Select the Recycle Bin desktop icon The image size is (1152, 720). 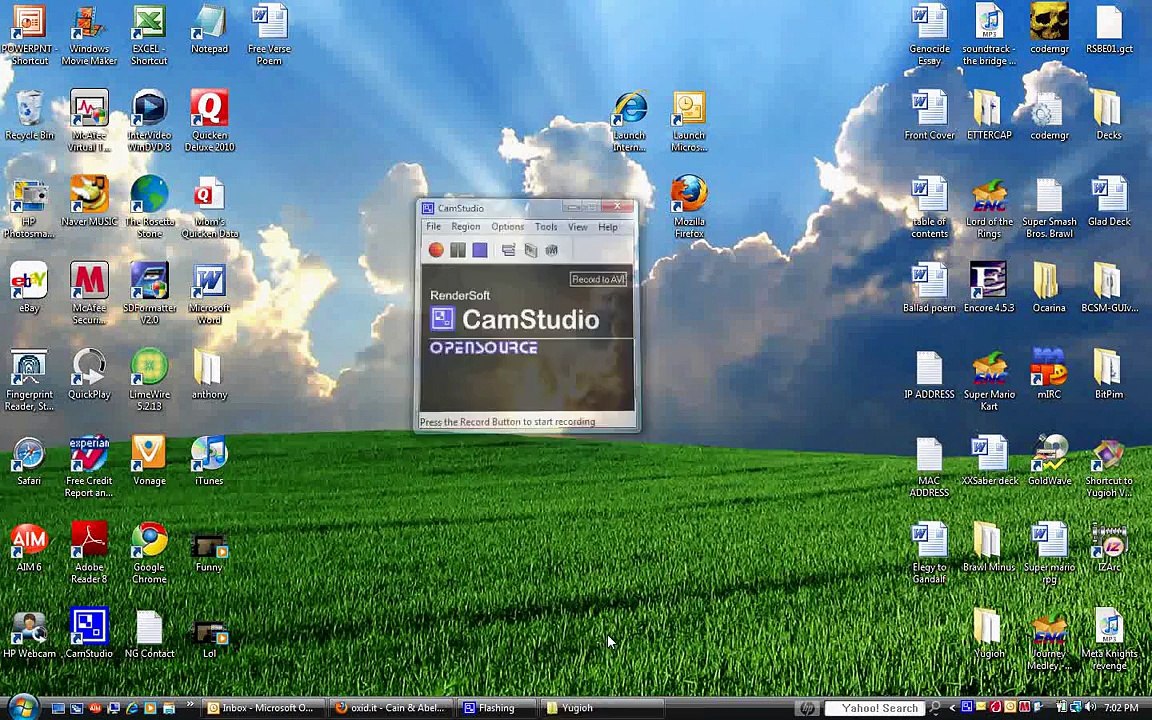29,116
